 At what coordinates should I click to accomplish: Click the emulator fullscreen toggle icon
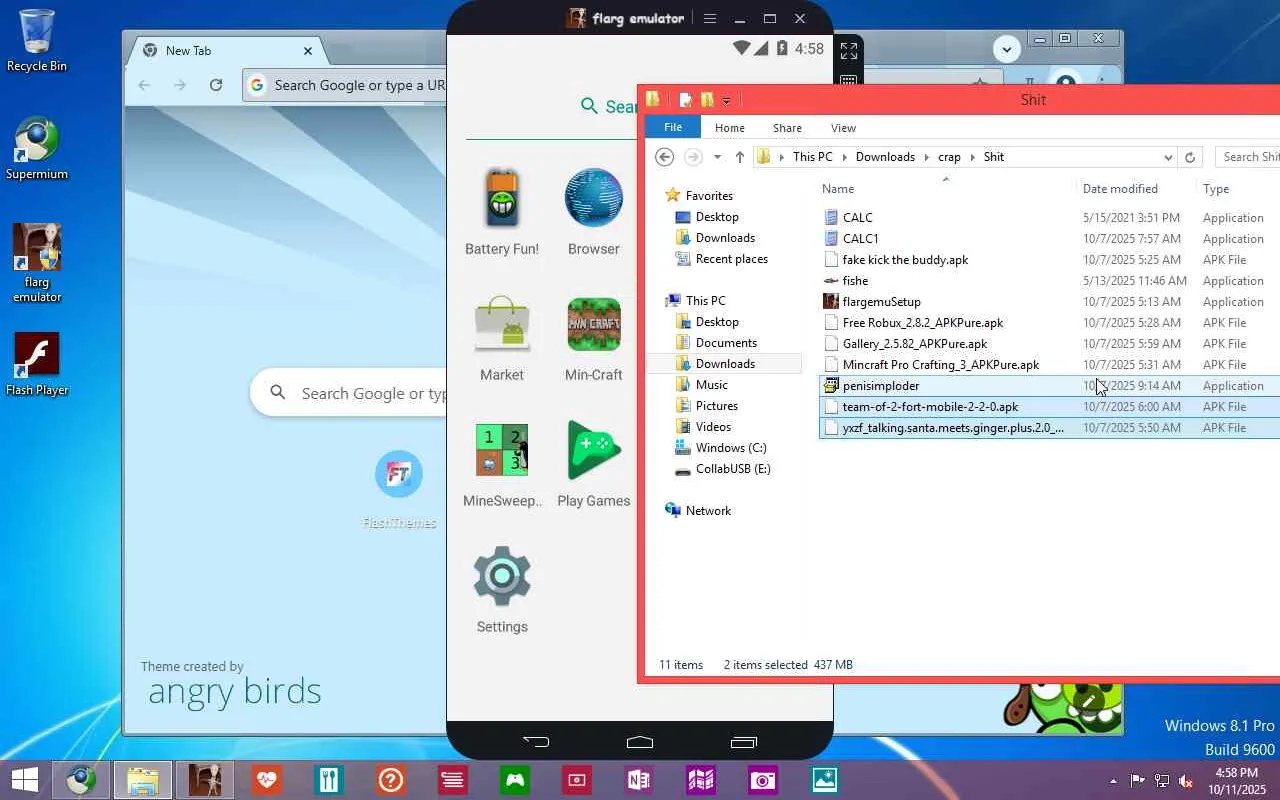click(x=849, y=50)
